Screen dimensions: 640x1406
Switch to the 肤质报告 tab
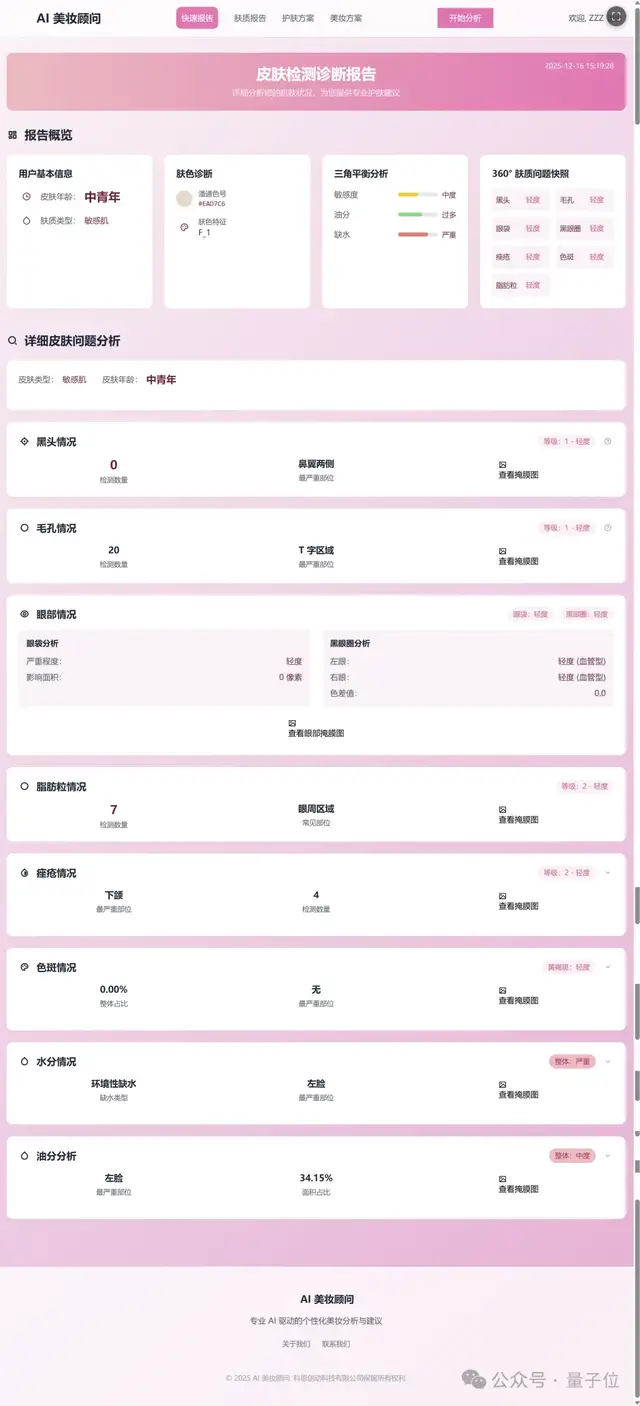coord(250,18)
